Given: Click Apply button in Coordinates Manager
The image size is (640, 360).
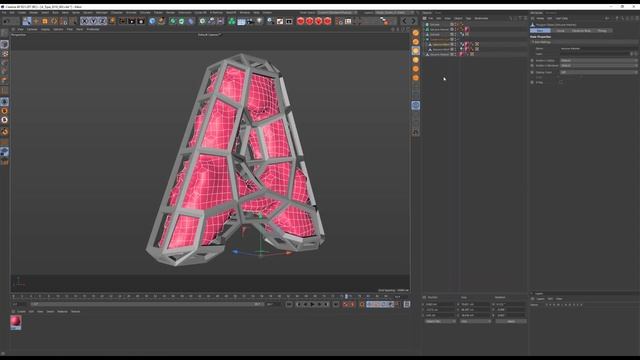Looking at the screenshot, I should pyautogui.click(x=511, y=321).
